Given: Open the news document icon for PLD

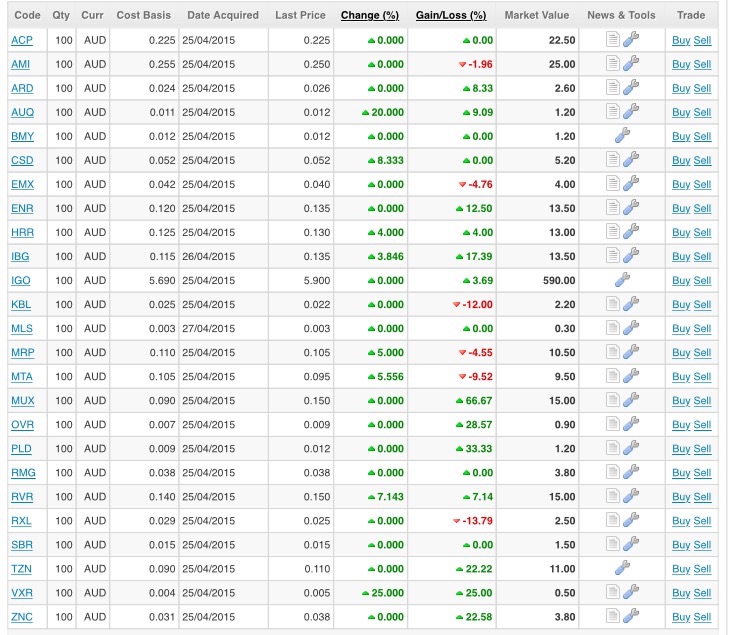Looking at the screenshot, I should pos(613,448).
